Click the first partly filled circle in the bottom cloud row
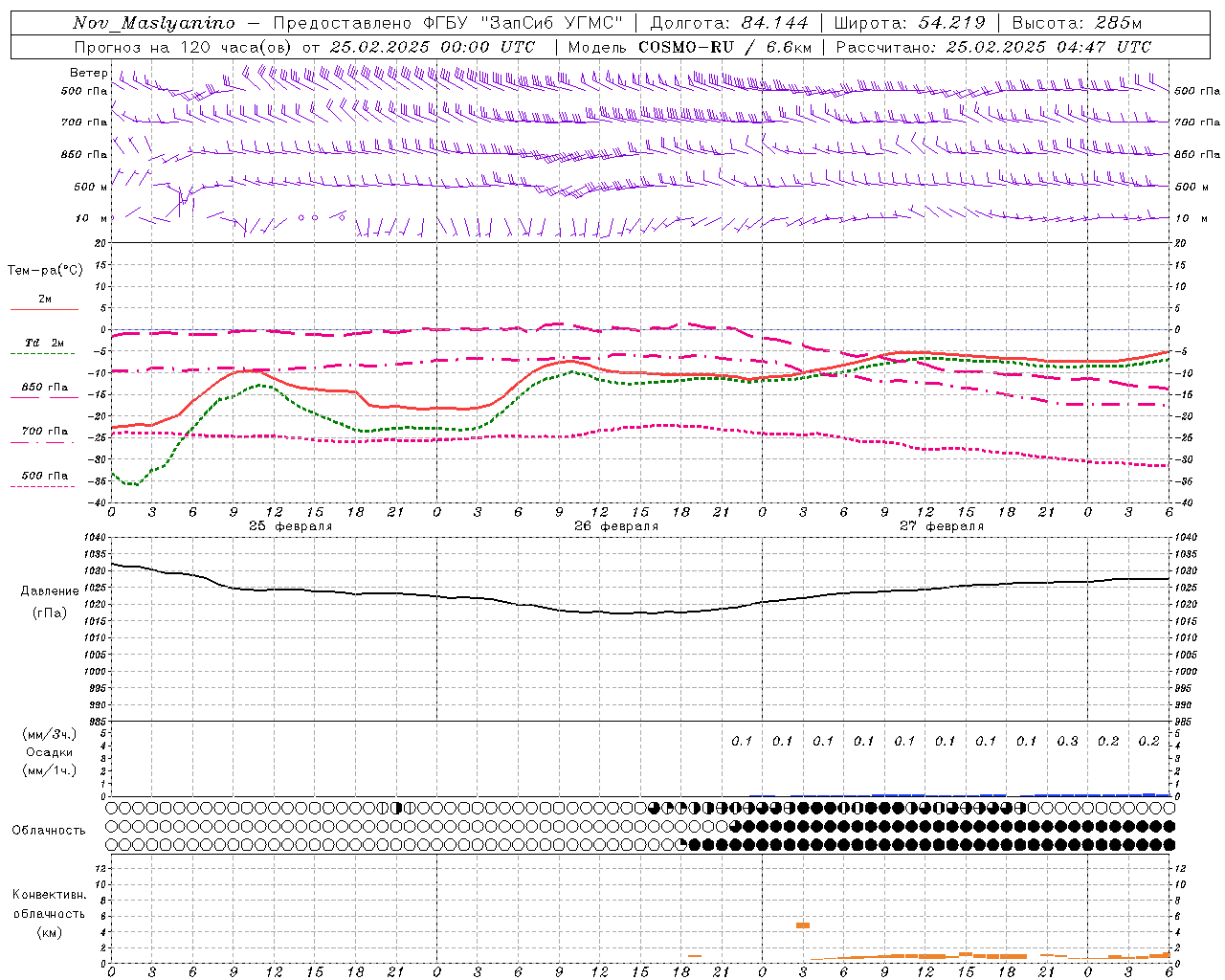Screen dimensions: 1225x980 click(x=681, y=844)
